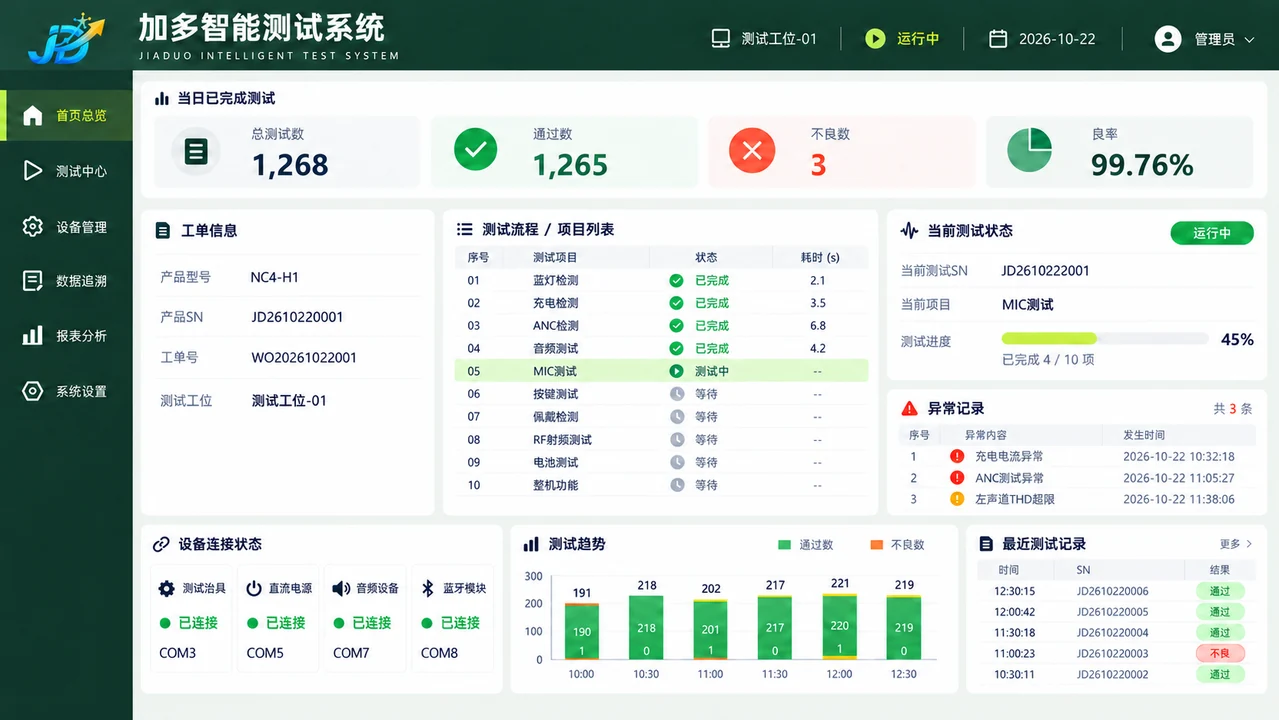
Task: Click the COM3 port label
Action: click(x=178, y=653)
